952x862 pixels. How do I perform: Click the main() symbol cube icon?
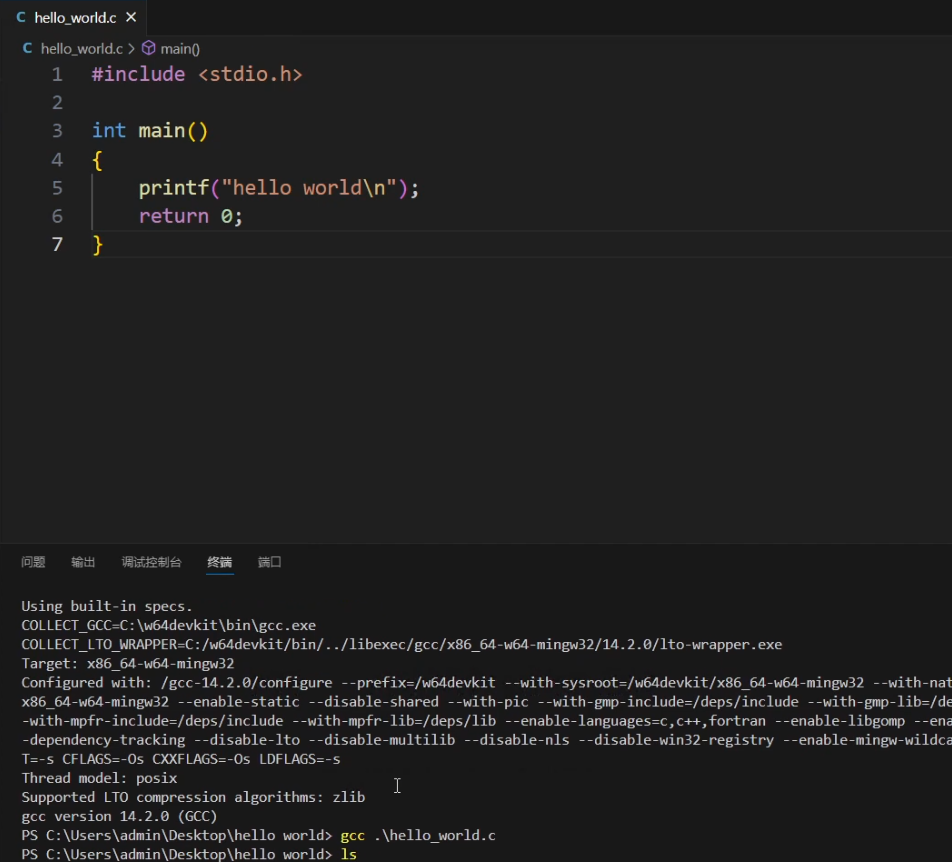tap(148, 48)
